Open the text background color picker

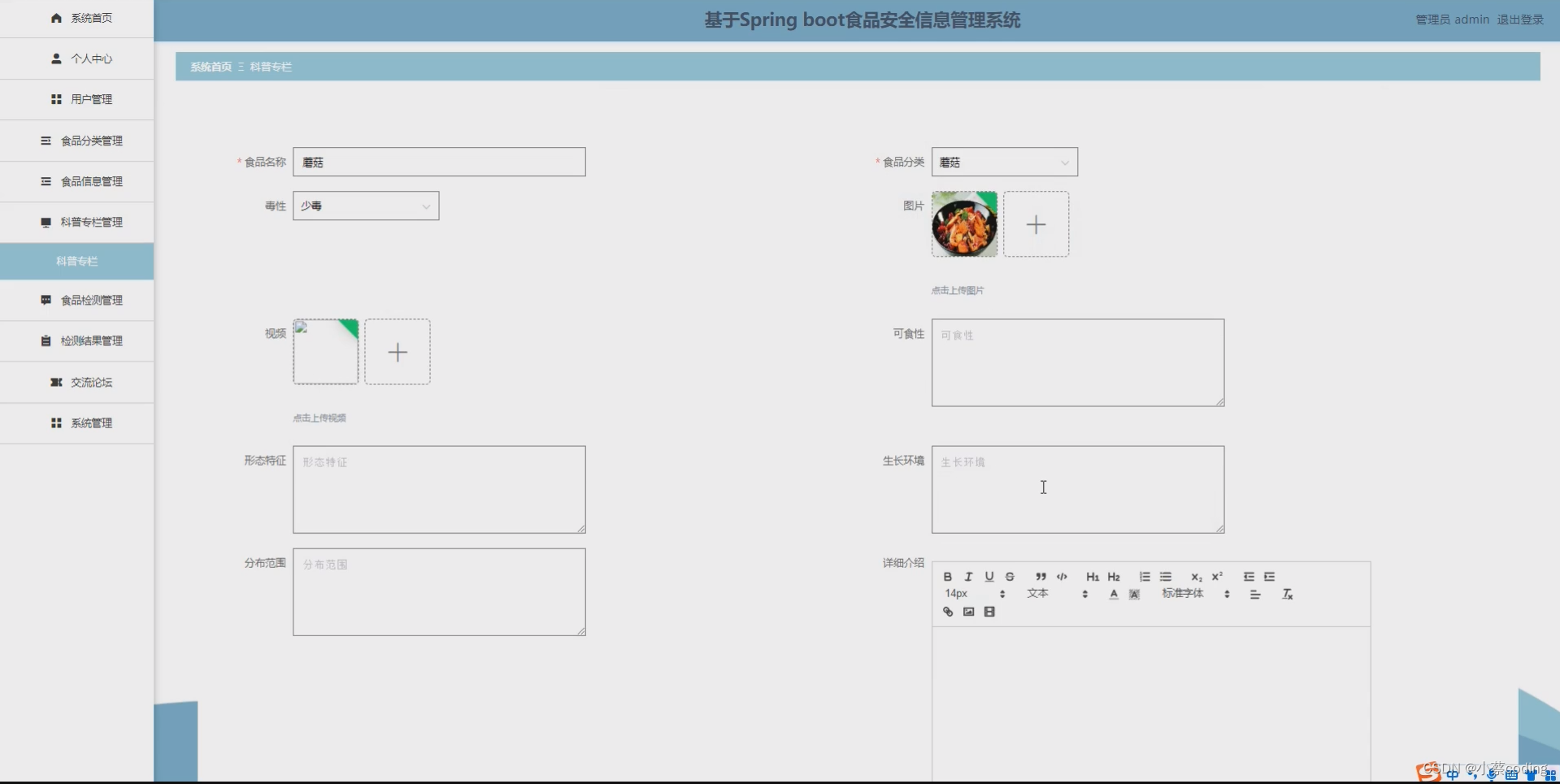tap(1135, 595)
